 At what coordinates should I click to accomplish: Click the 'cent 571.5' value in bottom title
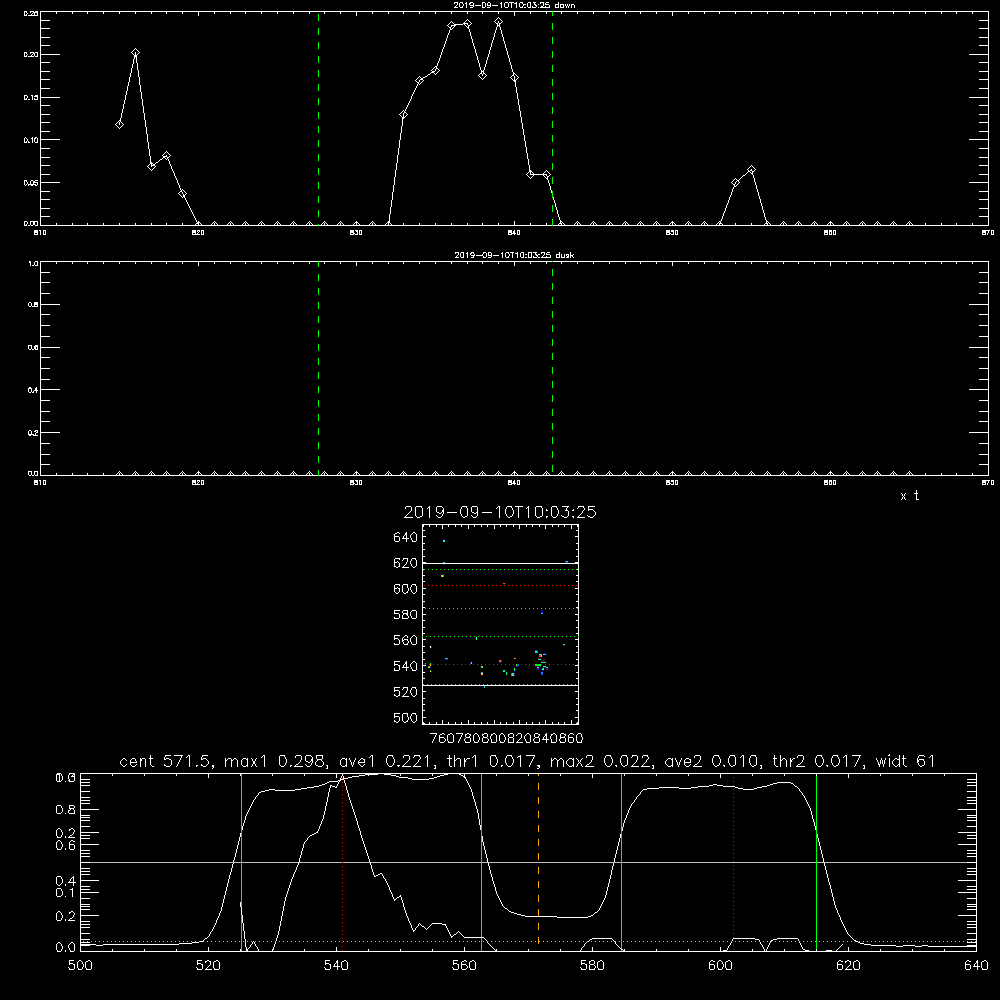pyautogui.click(x=168, y=761)
